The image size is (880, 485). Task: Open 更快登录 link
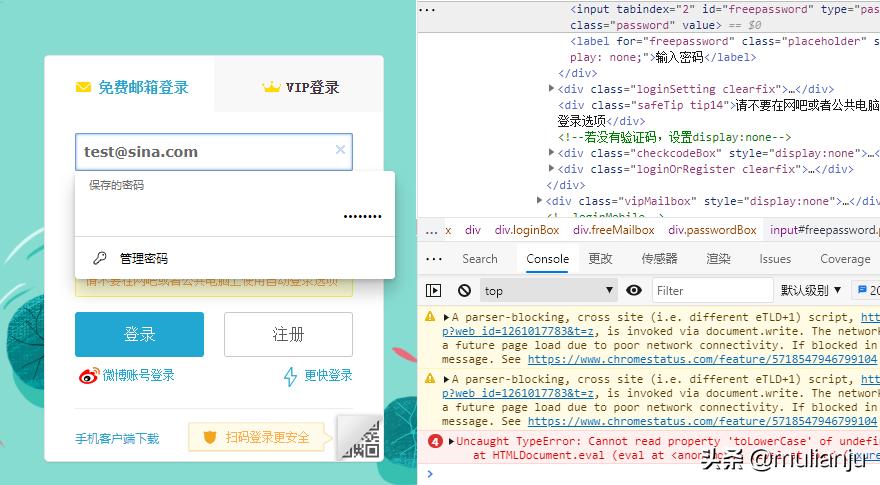[x=328, y=376]
